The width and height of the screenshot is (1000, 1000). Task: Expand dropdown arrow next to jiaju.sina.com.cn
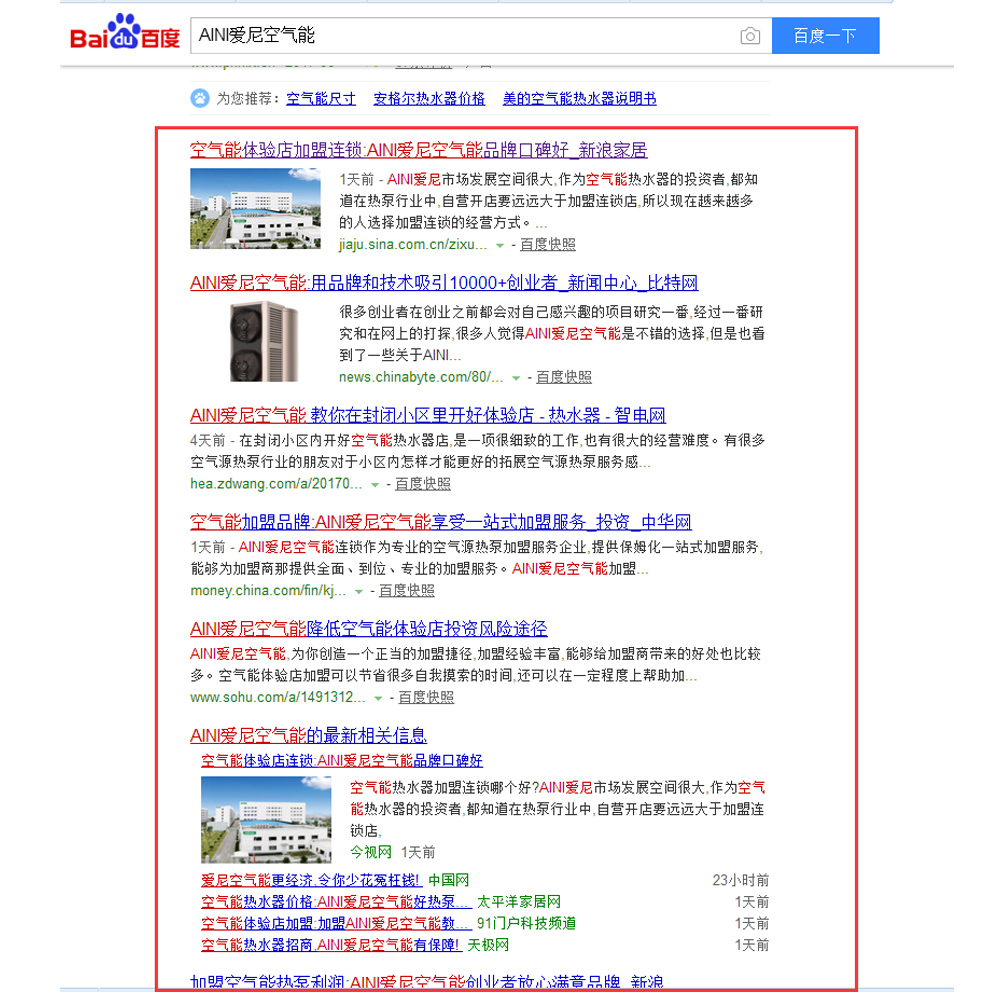point(500,246)
